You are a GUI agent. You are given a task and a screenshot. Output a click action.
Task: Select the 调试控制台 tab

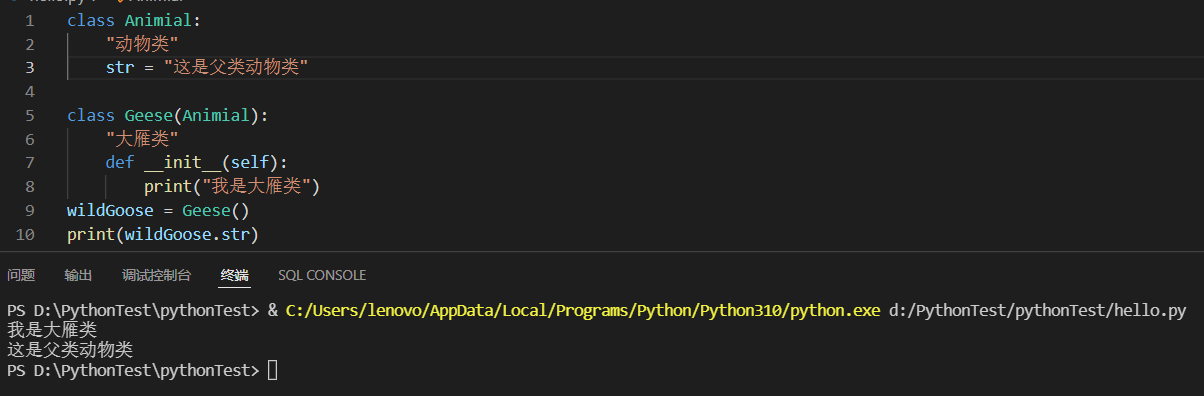pos(156,275)
